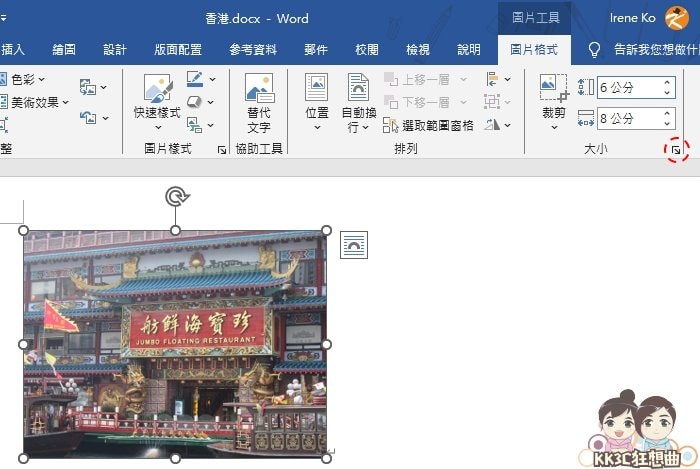Open the Artistic Effects (美術效果) dropdown
The width and height of the screenshot is (700, 469).
click(40, 101)
